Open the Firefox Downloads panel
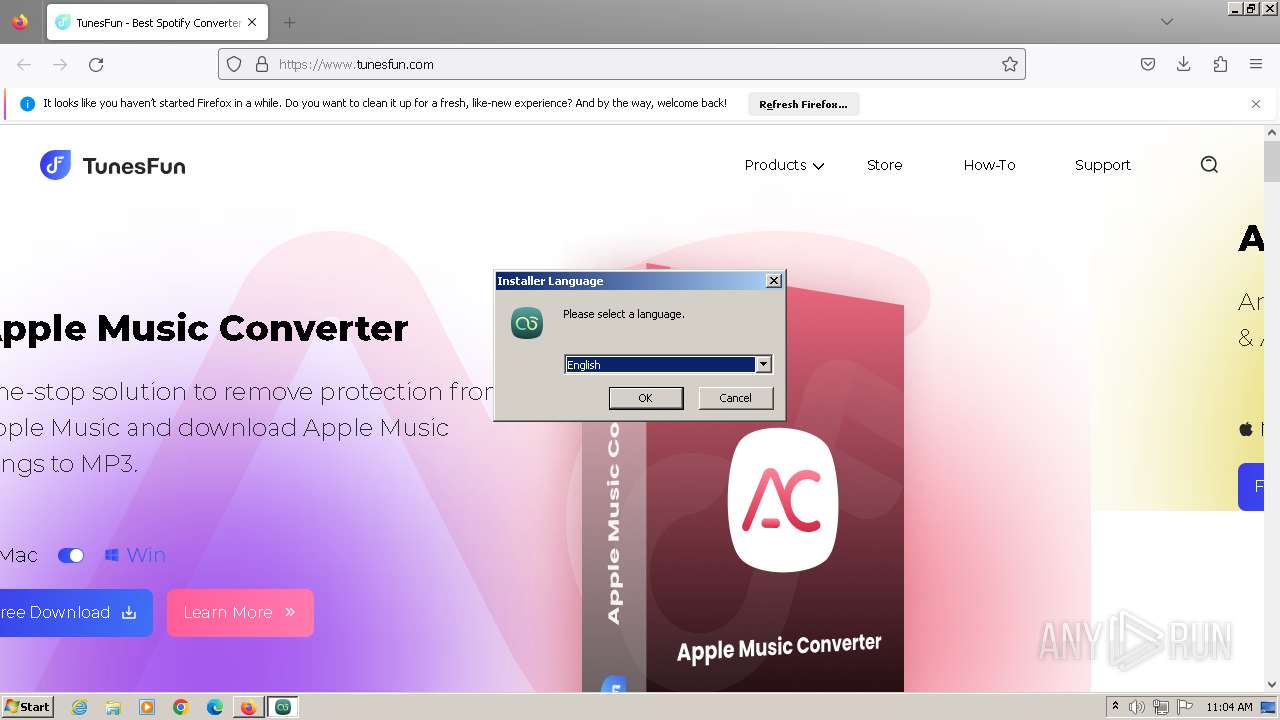 click(x=1184, y=64)
